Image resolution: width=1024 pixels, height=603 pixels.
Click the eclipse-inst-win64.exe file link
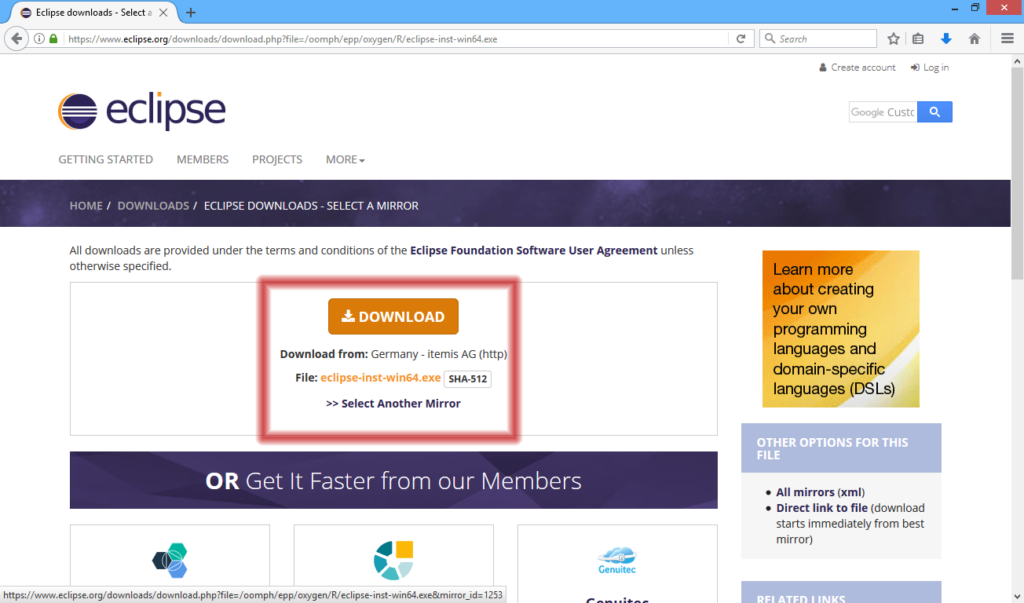(x=381, y=378)
